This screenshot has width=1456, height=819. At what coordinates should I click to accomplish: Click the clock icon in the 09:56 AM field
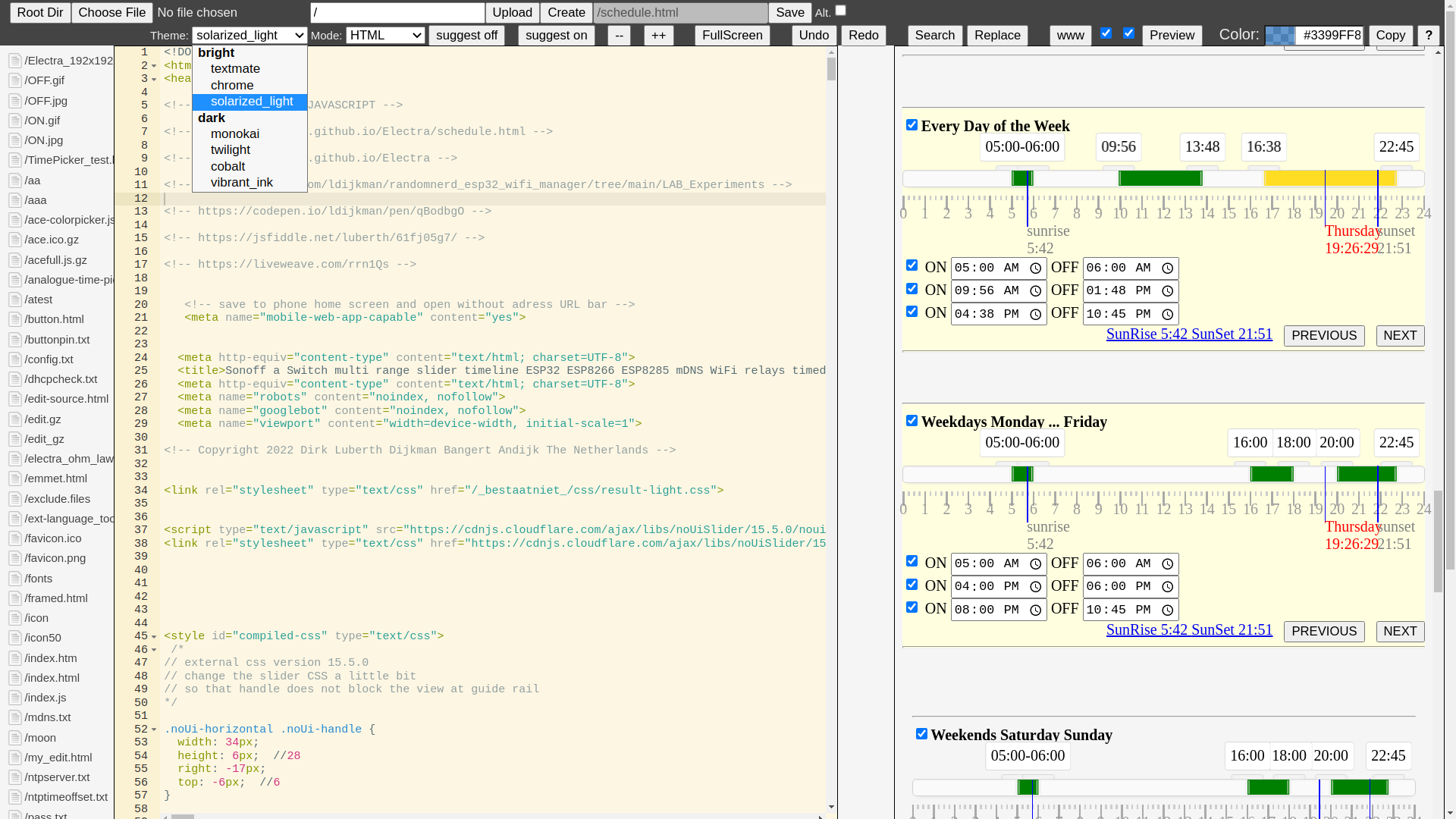1035,291
